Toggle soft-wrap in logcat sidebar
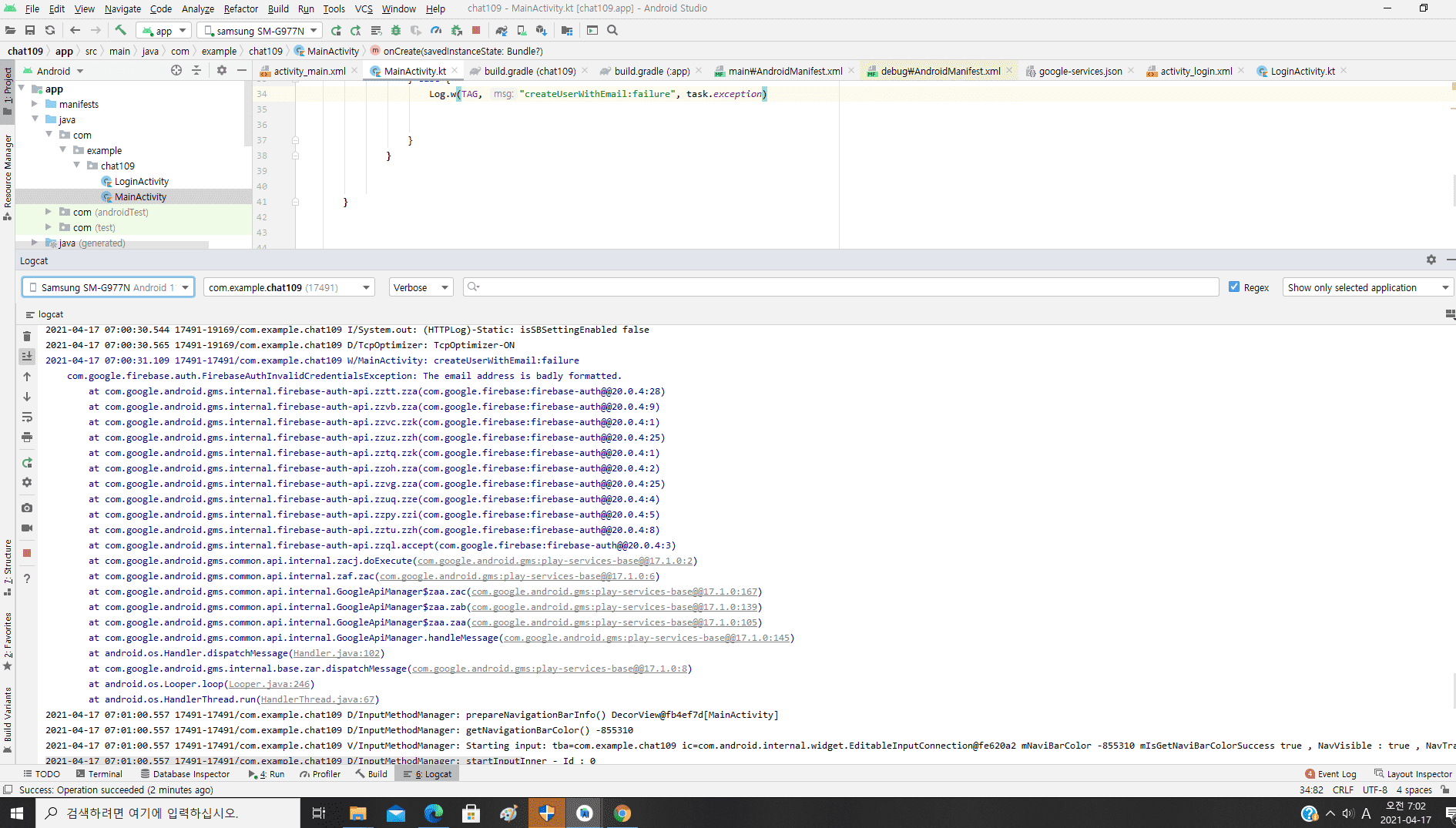This screenshot has height=828, width=1456. (x=27, y=417)
